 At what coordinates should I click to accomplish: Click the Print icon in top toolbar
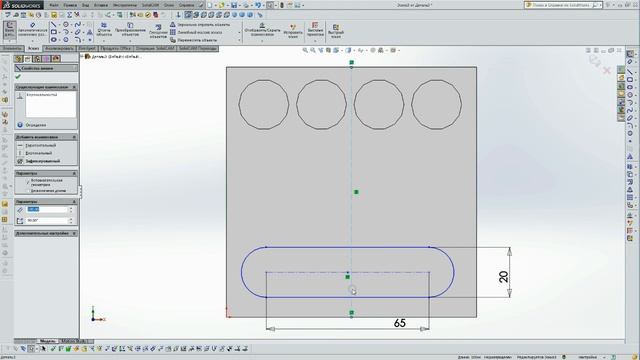246,5
